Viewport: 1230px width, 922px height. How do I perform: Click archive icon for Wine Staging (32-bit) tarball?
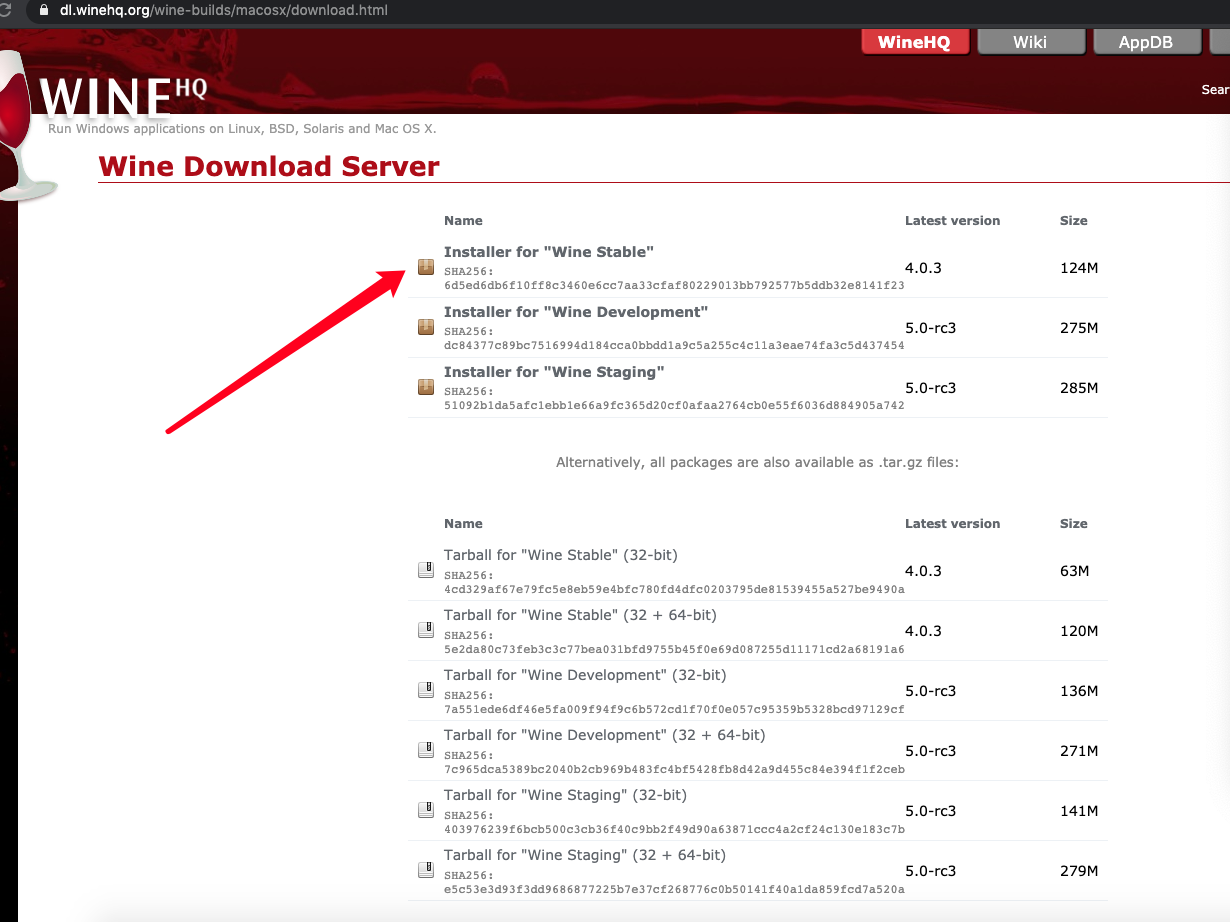pos(426,811)
